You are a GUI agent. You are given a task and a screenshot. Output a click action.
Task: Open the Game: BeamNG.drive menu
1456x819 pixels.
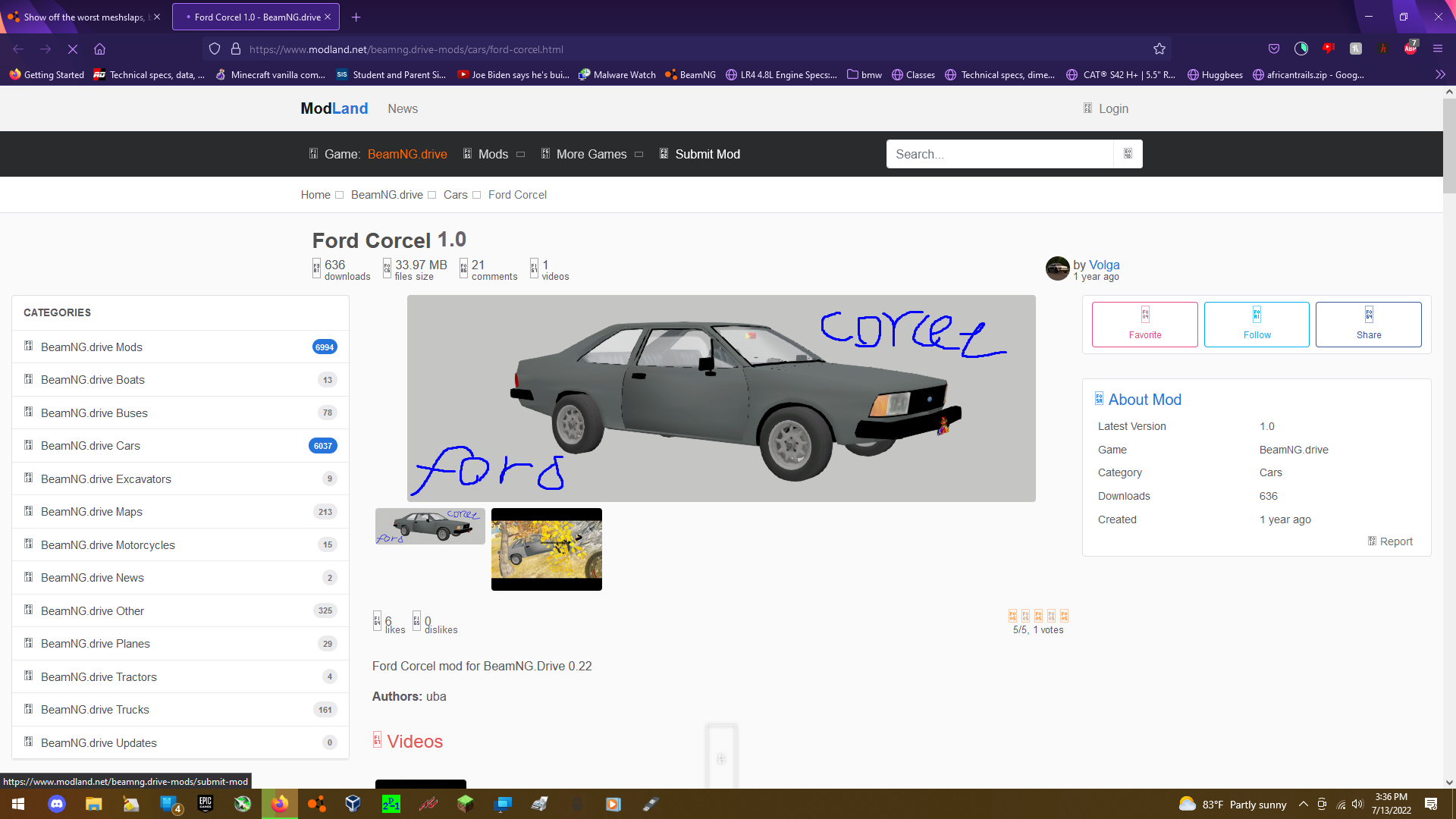[378, 154]
